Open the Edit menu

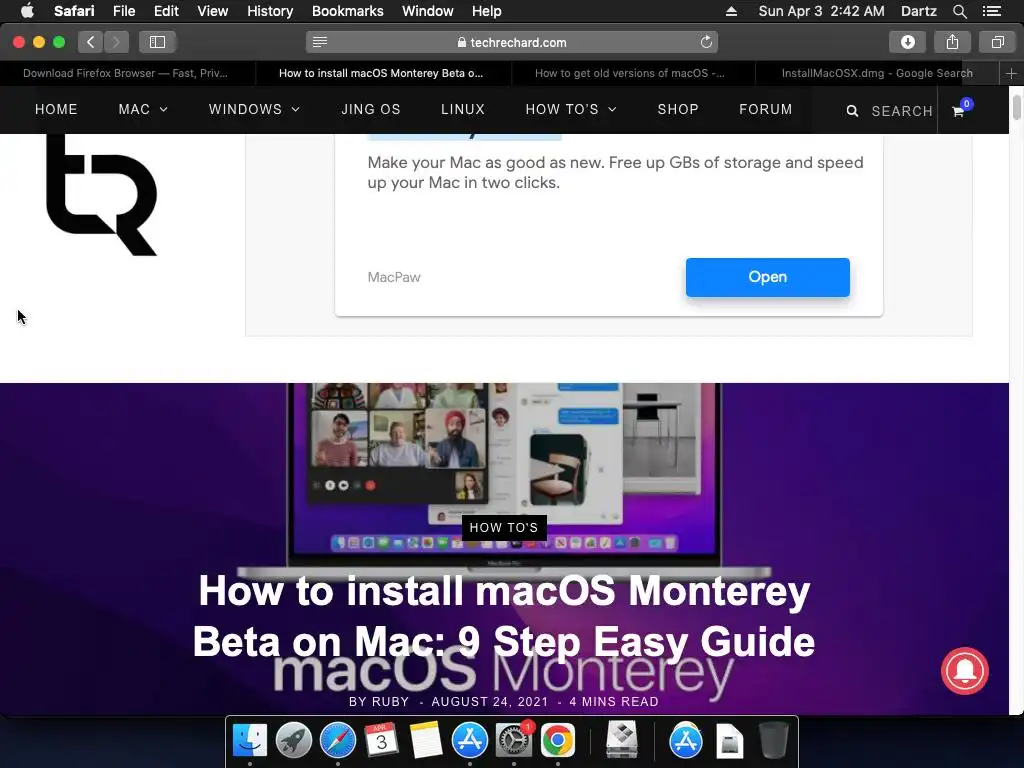pyautogui.click(x=166, y=11)
